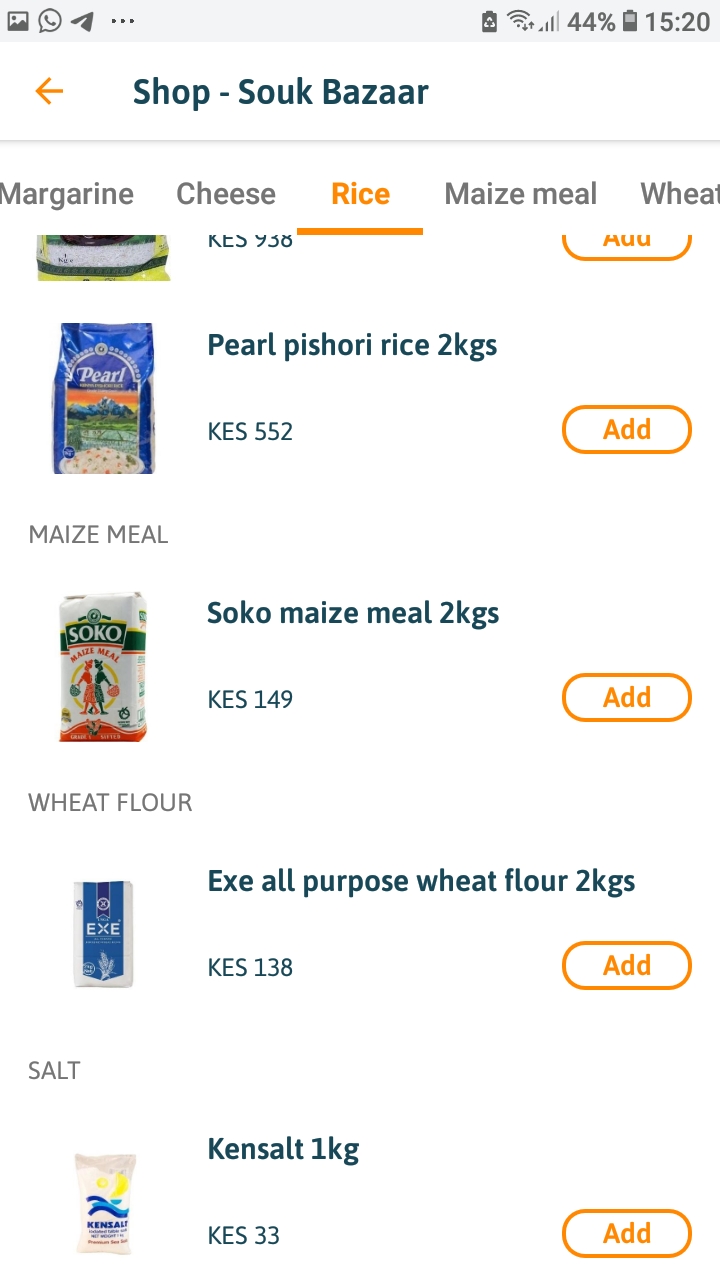Viewport: 720px width, 1280px height.
Task: Add Soko maize meal 2kgs
Action: click(x=627, y=697)
